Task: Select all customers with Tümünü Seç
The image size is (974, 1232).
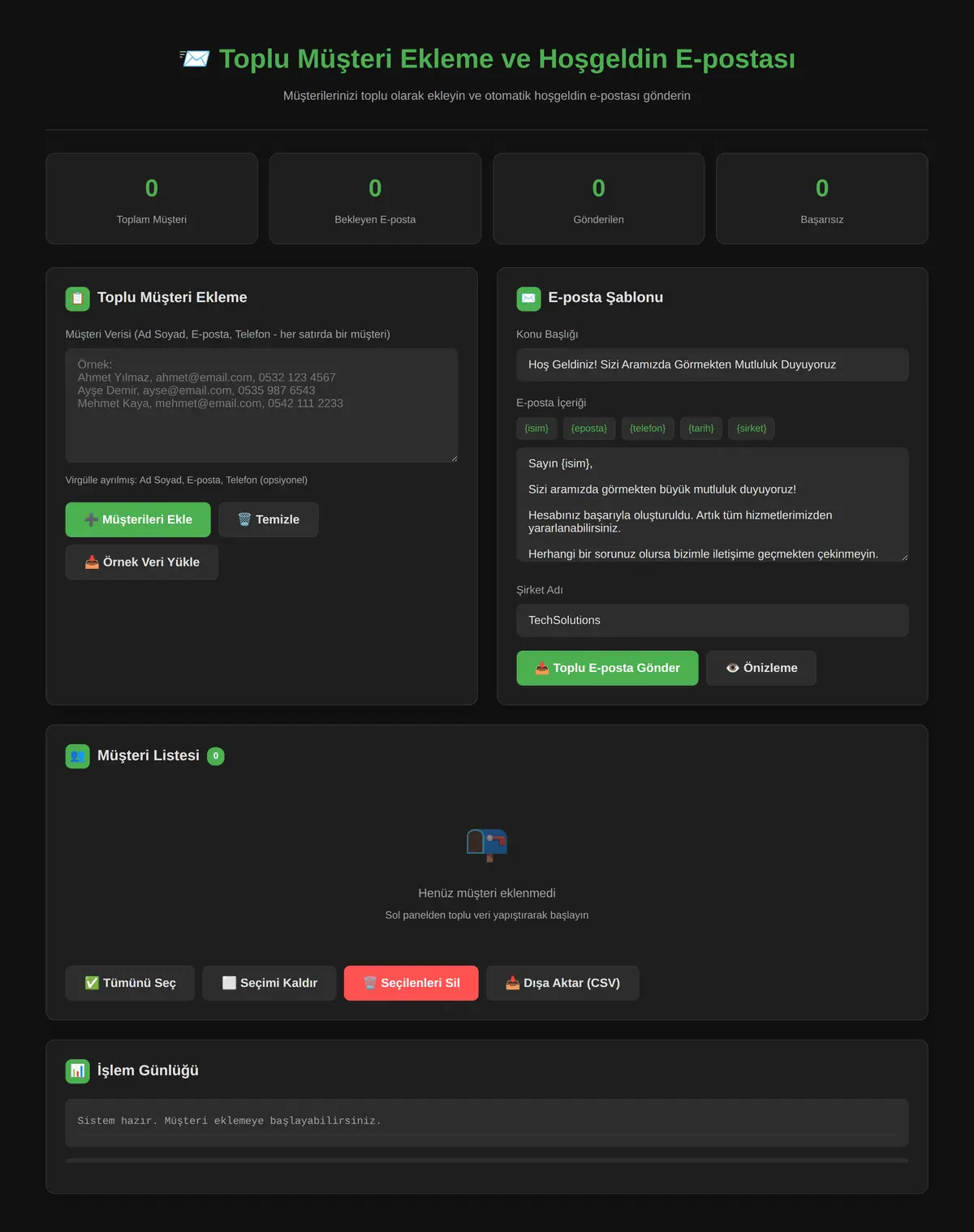Action: pyautogui.click(x=130, y=983)
